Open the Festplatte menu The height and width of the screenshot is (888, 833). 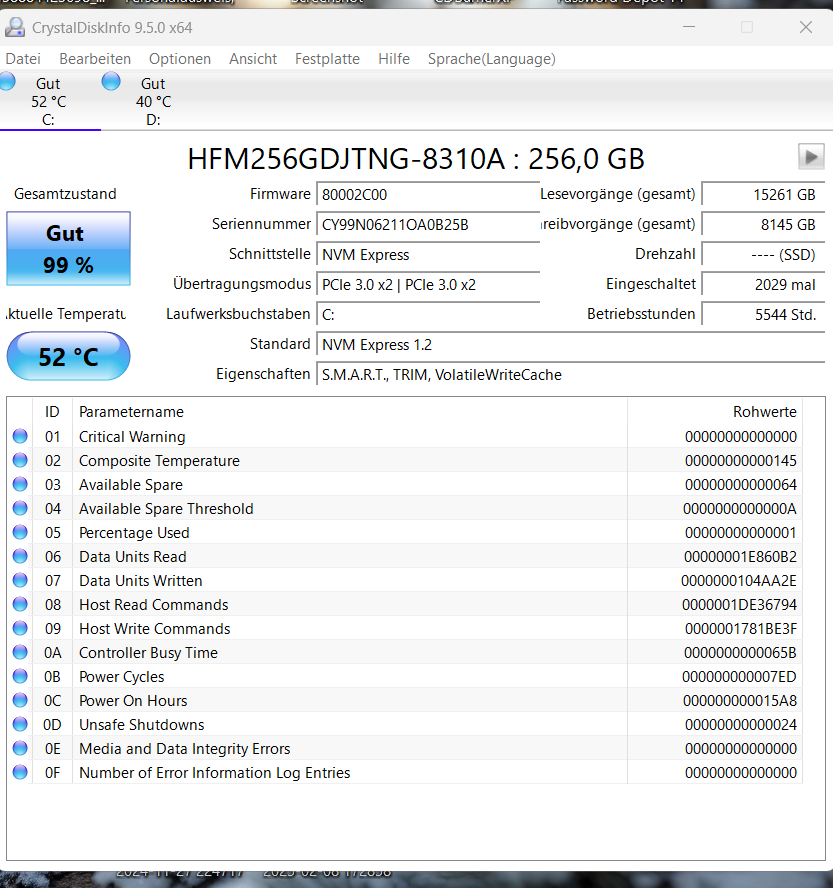point(327,59)
